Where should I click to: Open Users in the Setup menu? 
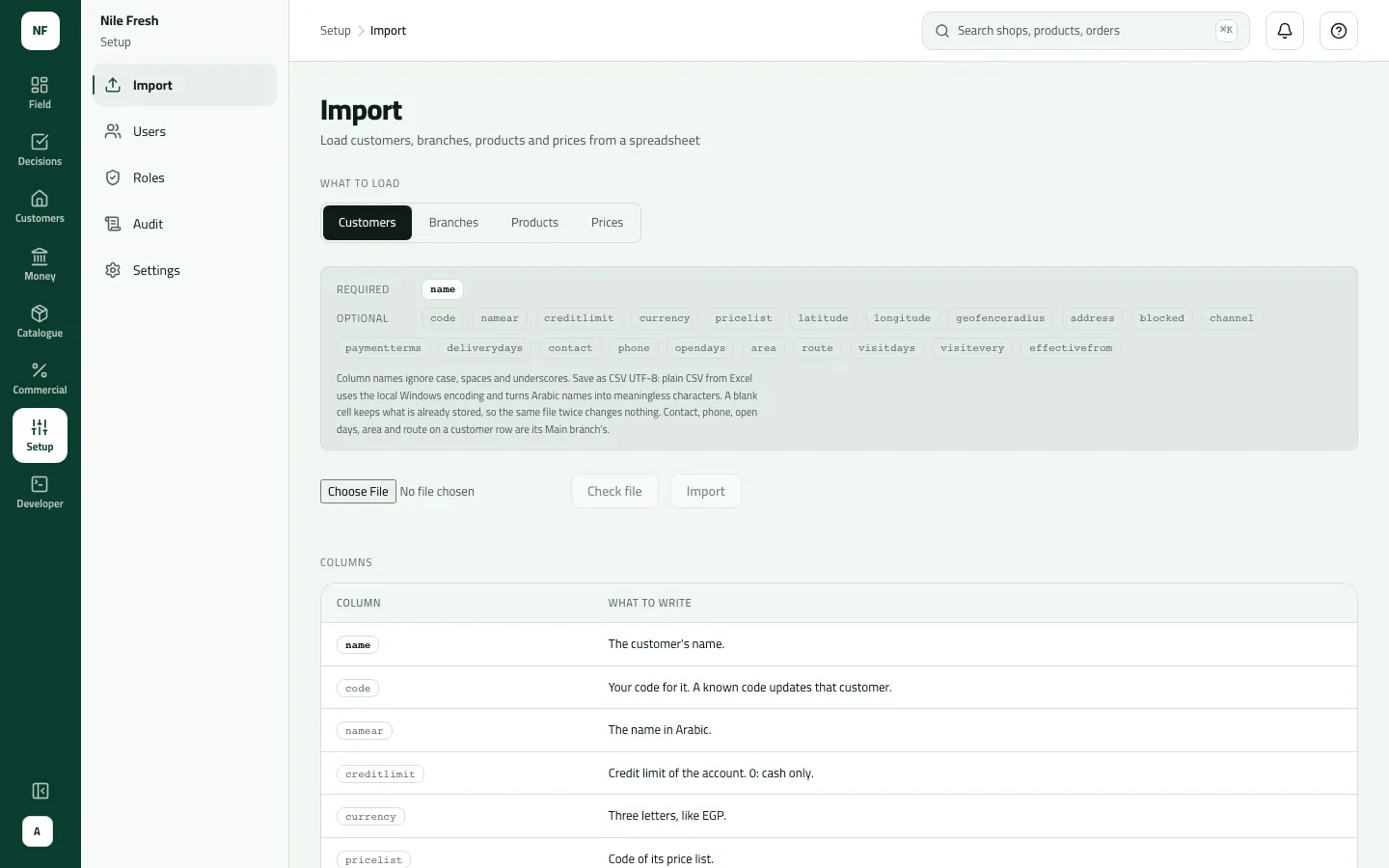(x=185, y=131)
